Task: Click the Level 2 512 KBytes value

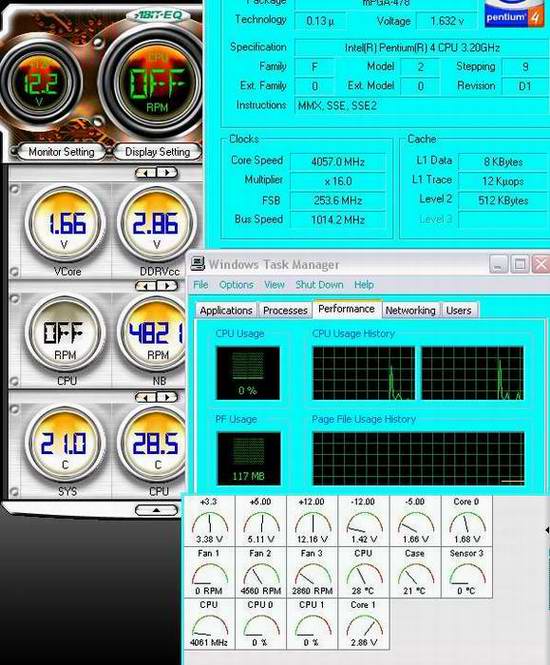Action: [503, 200]
